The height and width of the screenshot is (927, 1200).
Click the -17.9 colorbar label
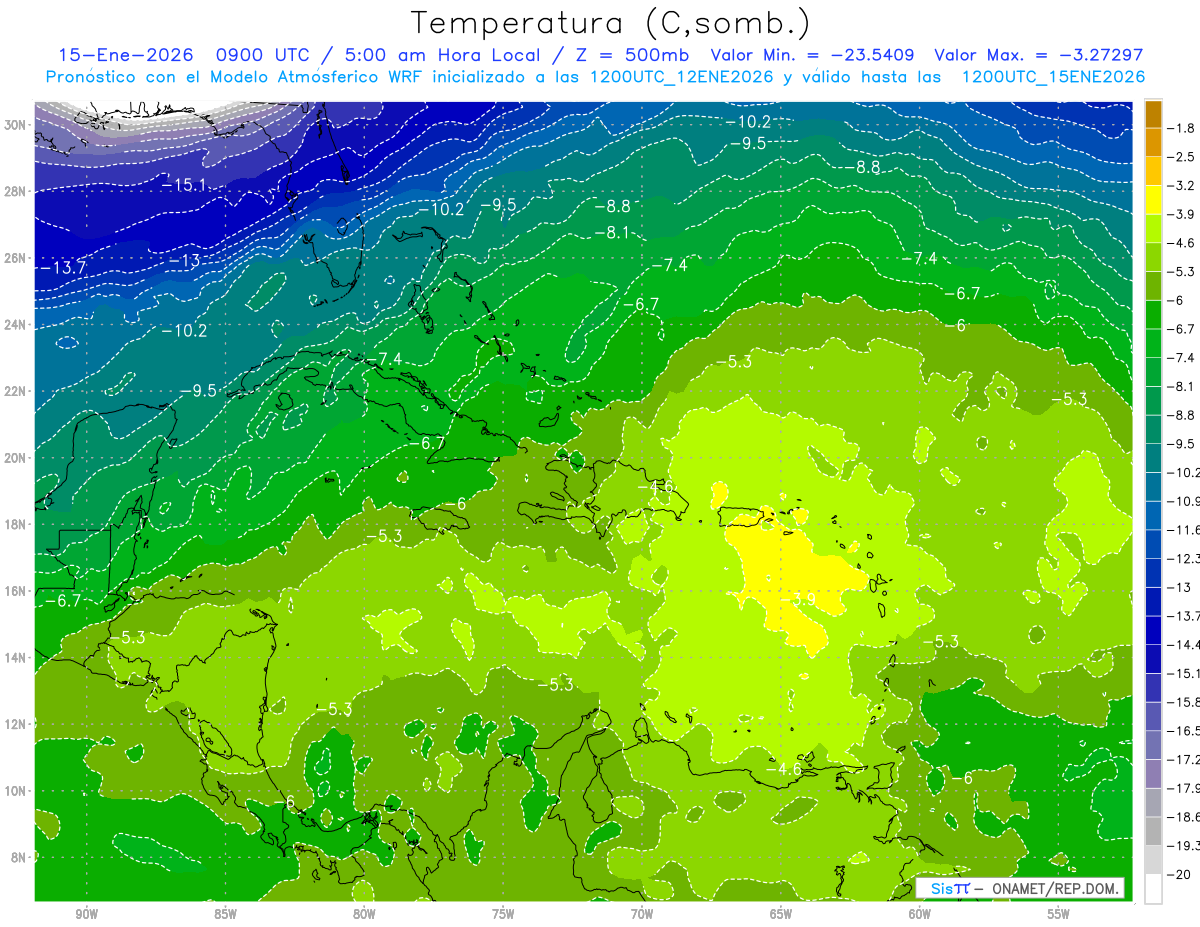(x=1186, y=788)
